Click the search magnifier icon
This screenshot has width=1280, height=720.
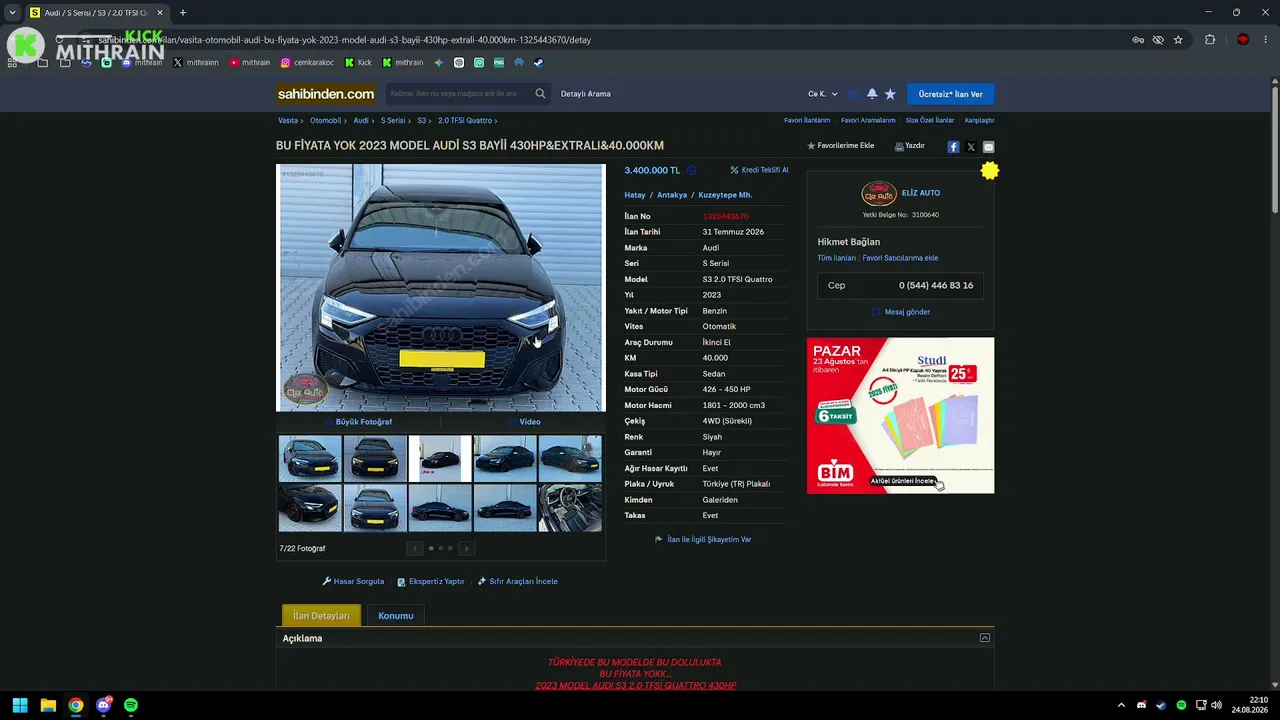pyautogui.click(x=540, y=94)
